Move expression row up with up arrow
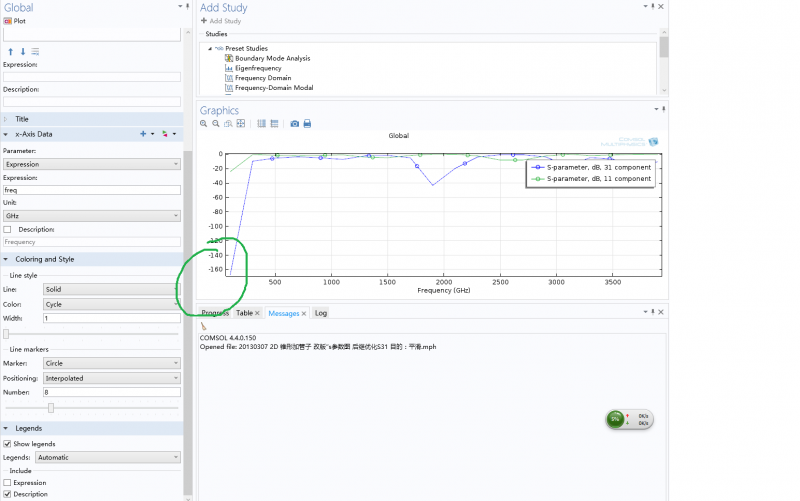The image size is (800, 501). click(x=10, y=52)
